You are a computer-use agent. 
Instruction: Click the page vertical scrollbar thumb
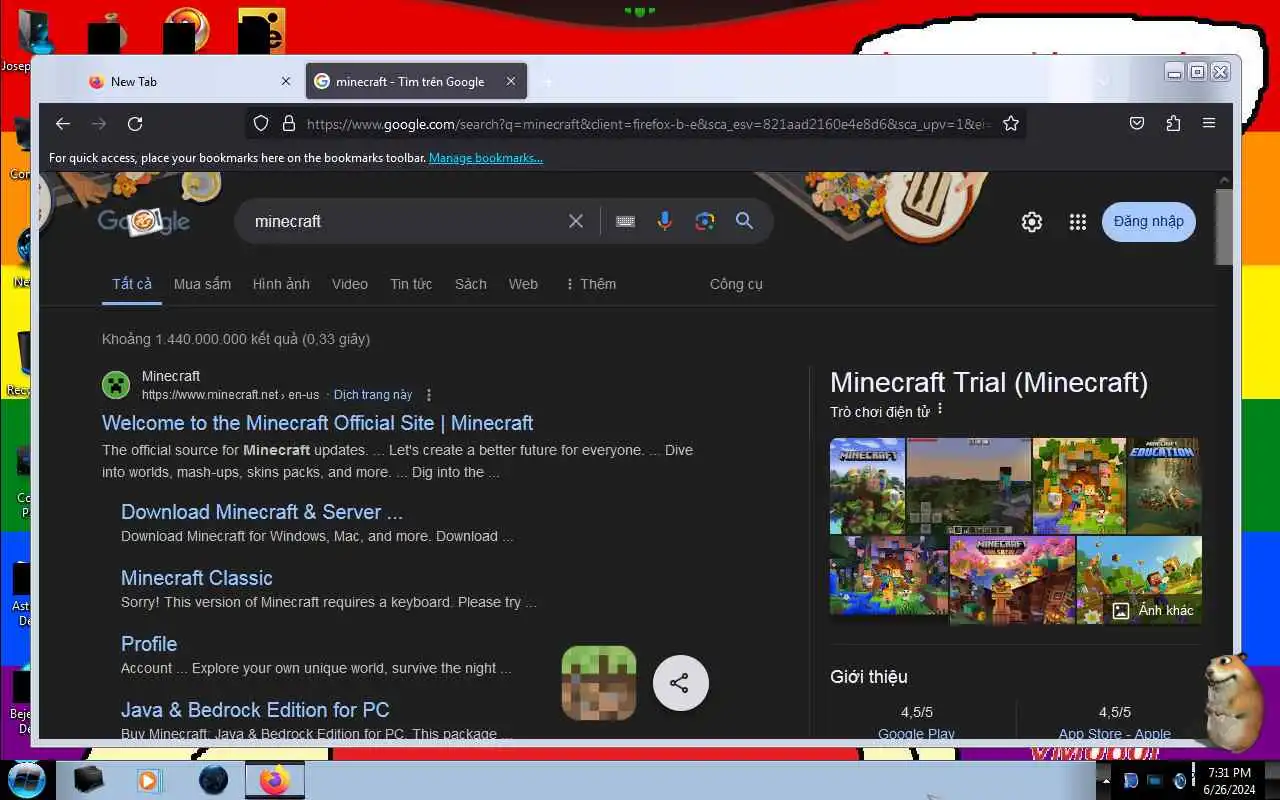(x=1224, y=226)
